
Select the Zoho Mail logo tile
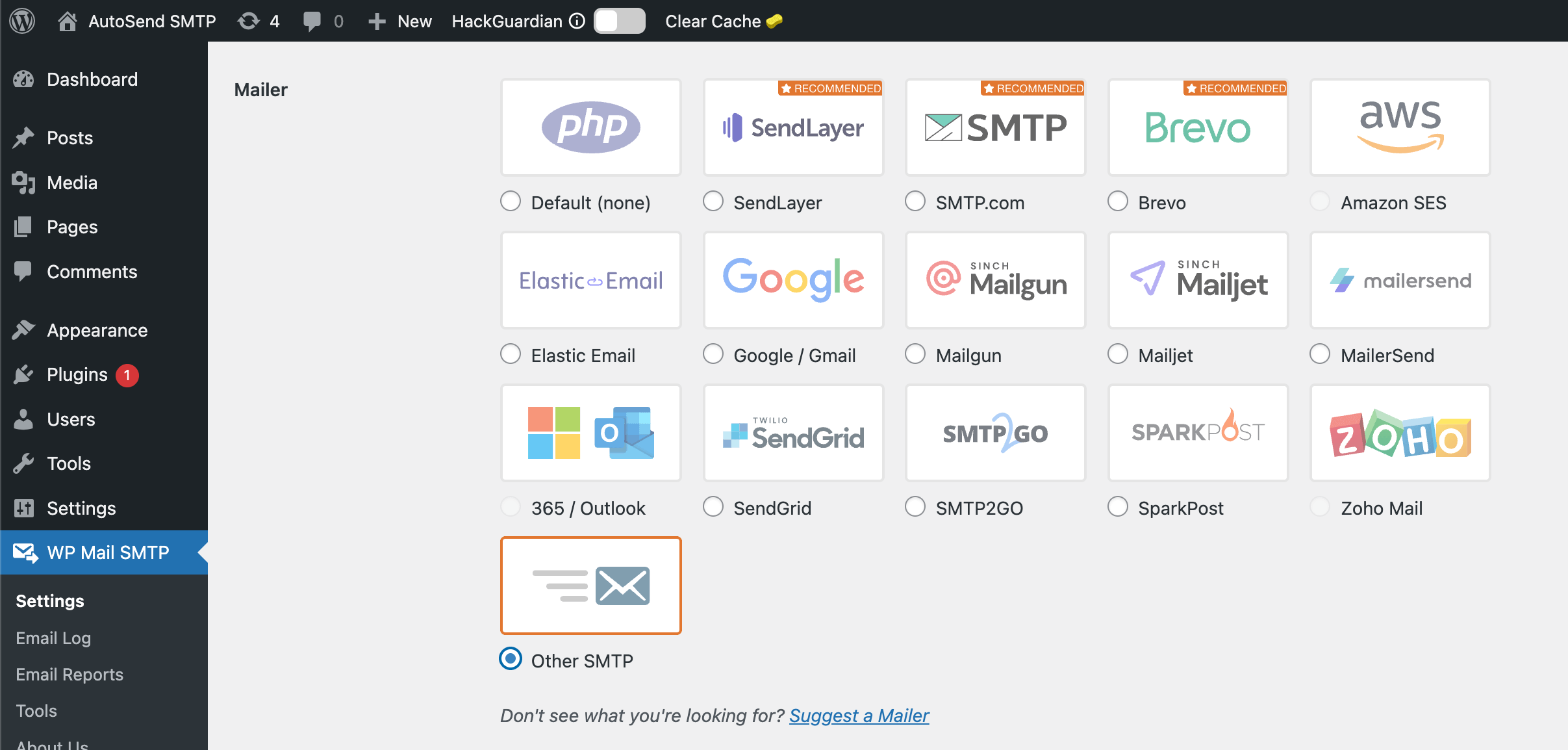click(x=1399, y=432)
